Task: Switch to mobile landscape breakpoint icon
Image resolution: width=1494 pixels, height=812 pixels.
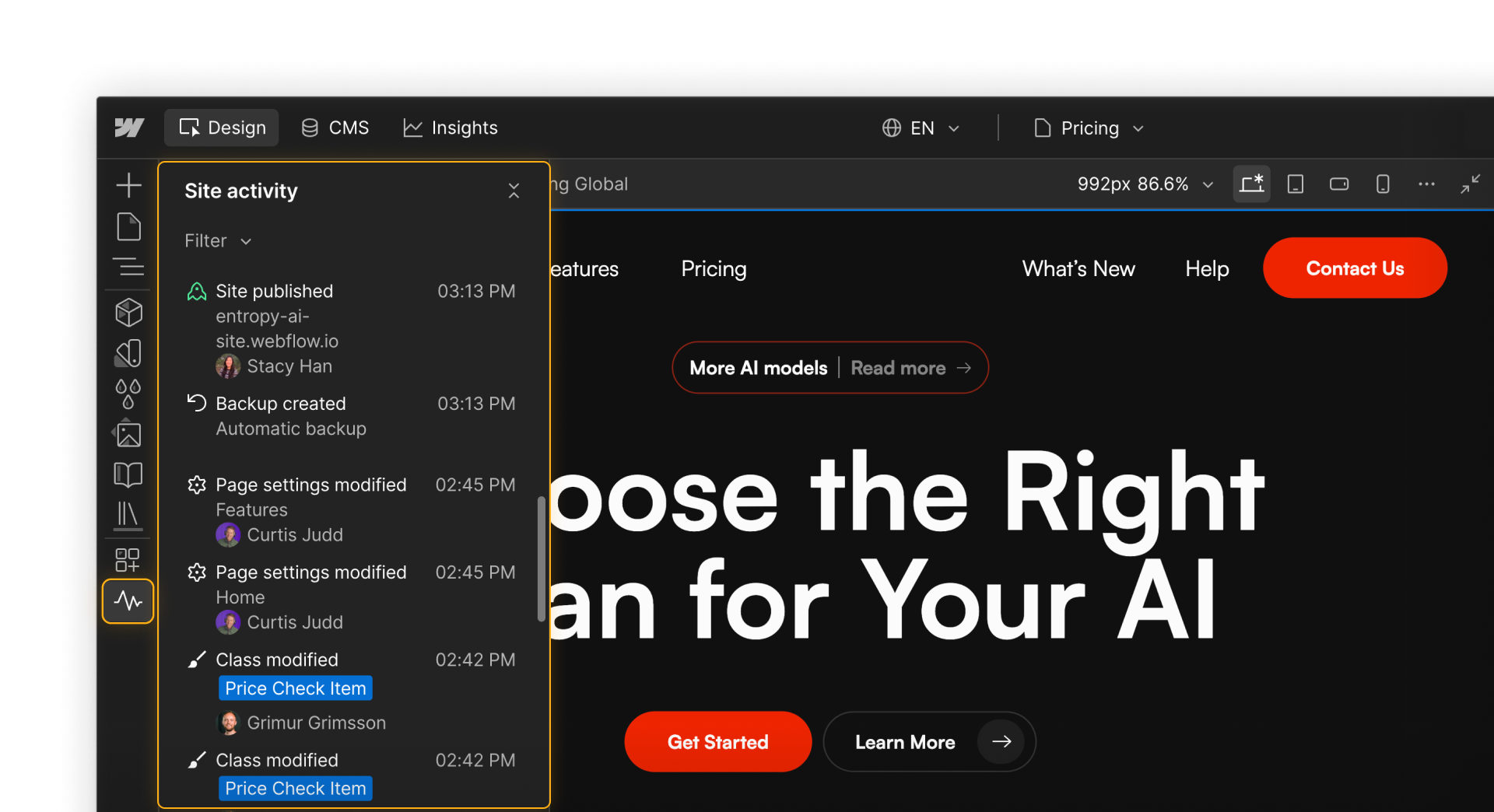Action: 1339,184
